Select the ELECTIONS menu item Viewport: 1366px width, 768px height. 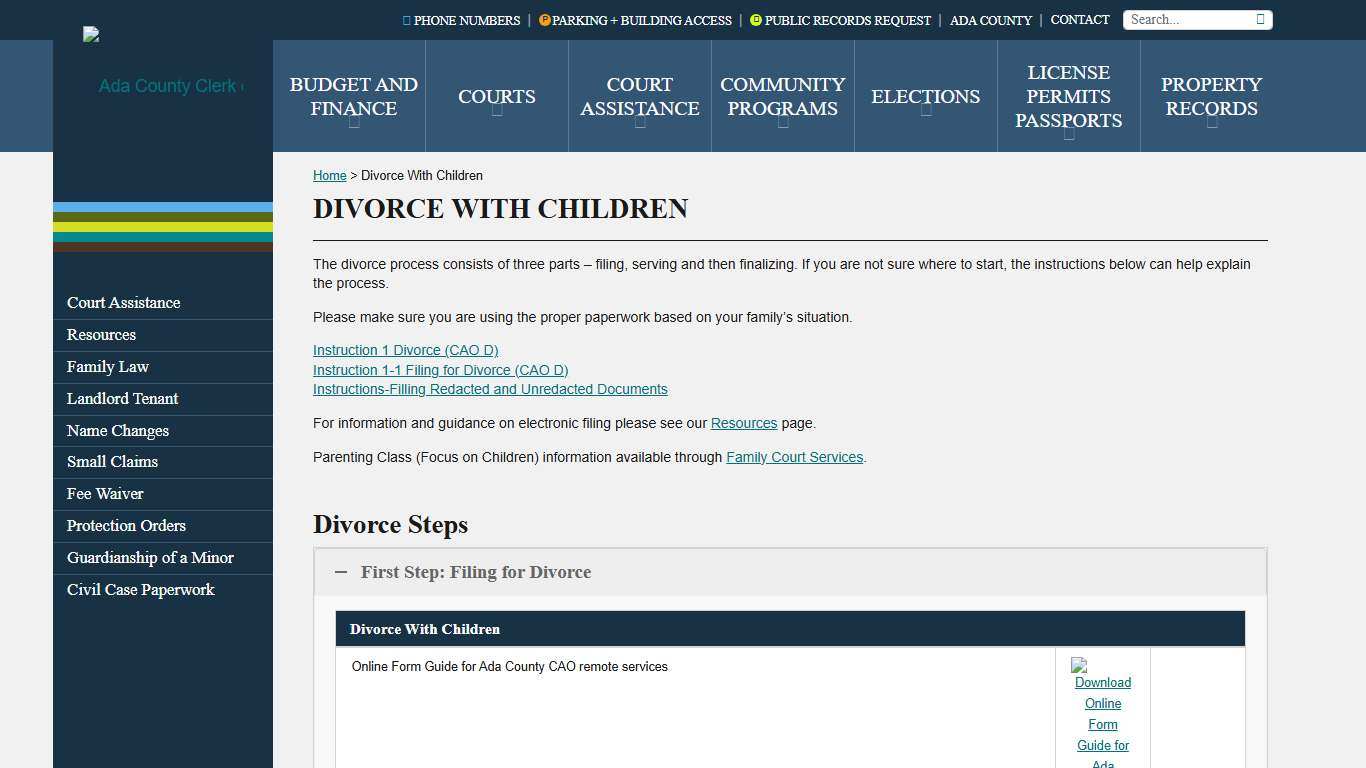pos(925,96)
